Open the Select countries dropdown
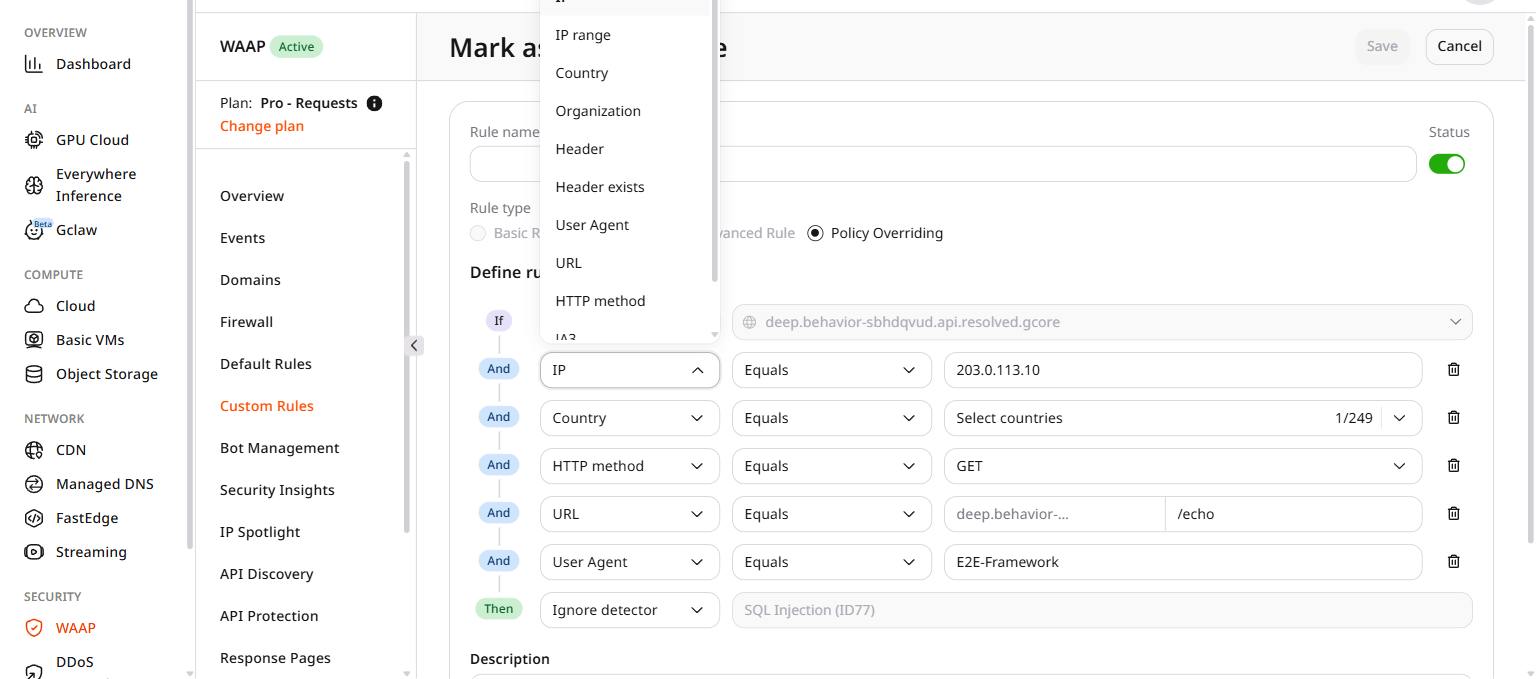 tap(1183, 418)
